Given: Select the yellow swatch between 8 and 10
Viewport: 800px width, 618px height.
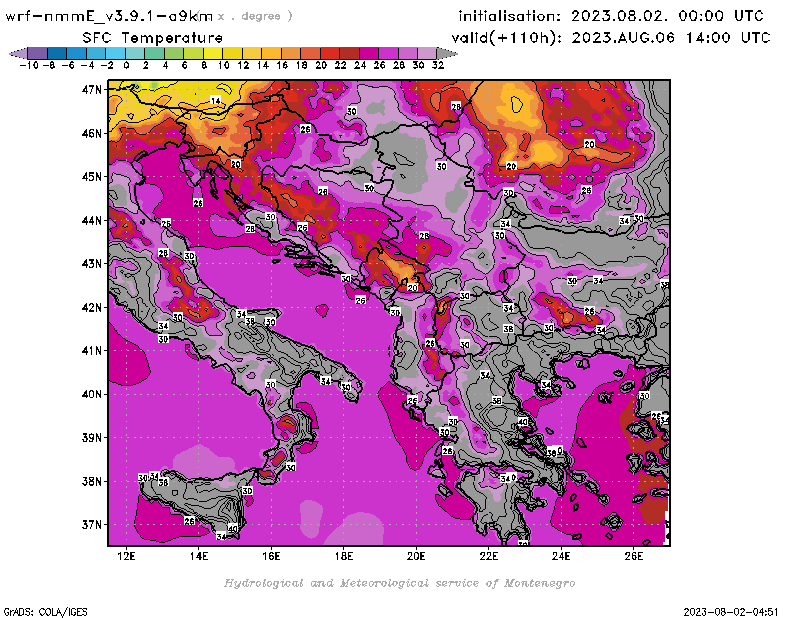Looking at the screenshot, I should point(213,53).
